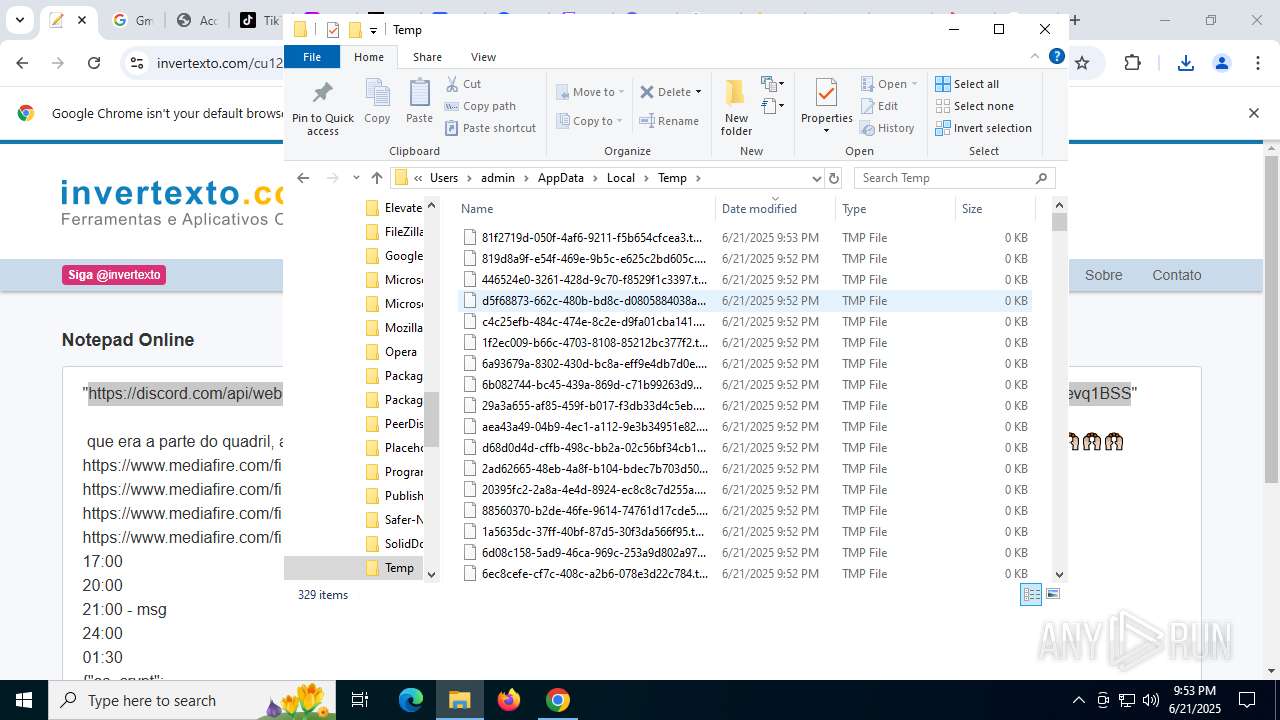
Task: Create a New folder
Action: point(736,107)
